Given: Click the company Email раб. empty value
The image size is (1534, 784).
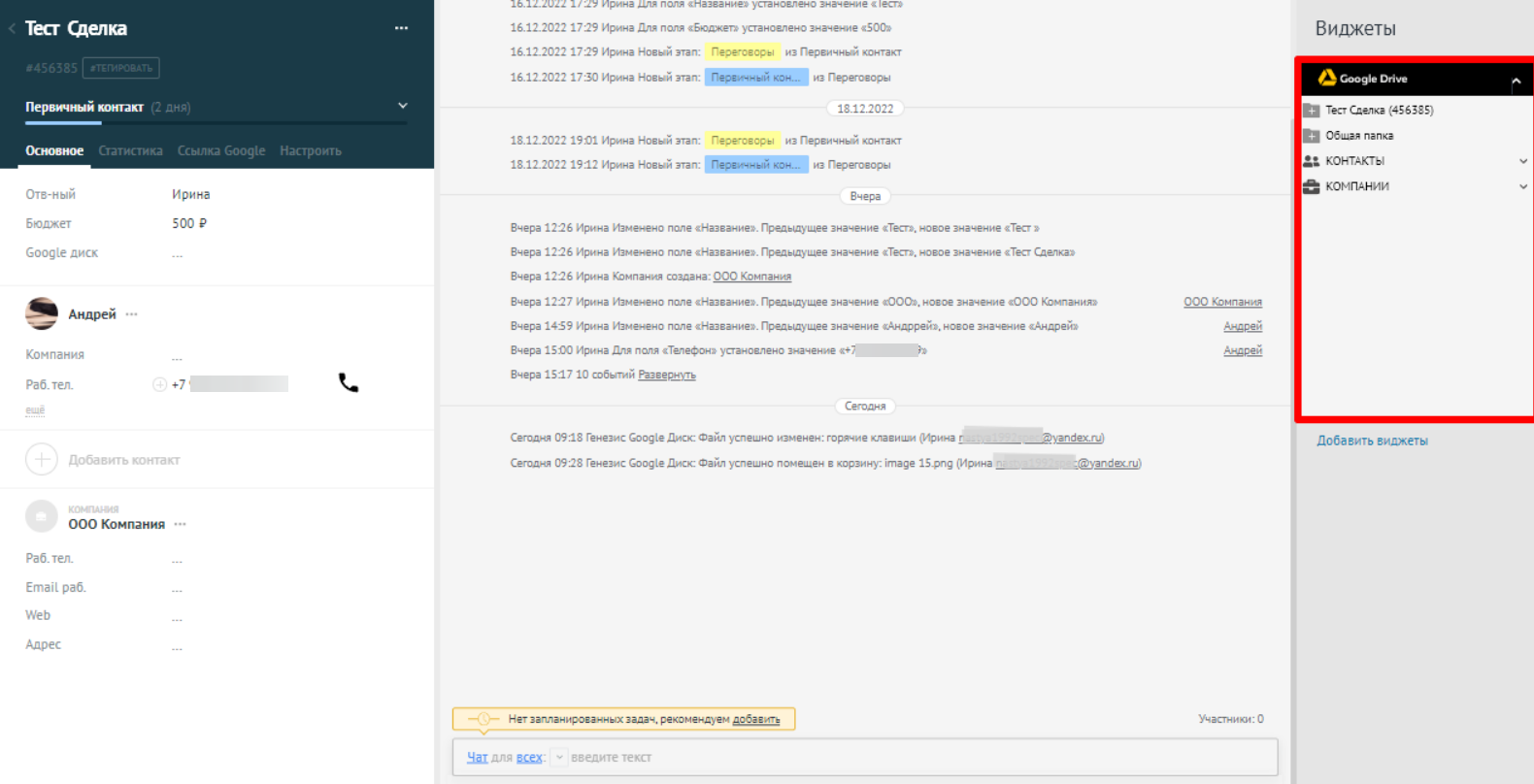Looking at the screenshot, I should click(x=178, y=589).
